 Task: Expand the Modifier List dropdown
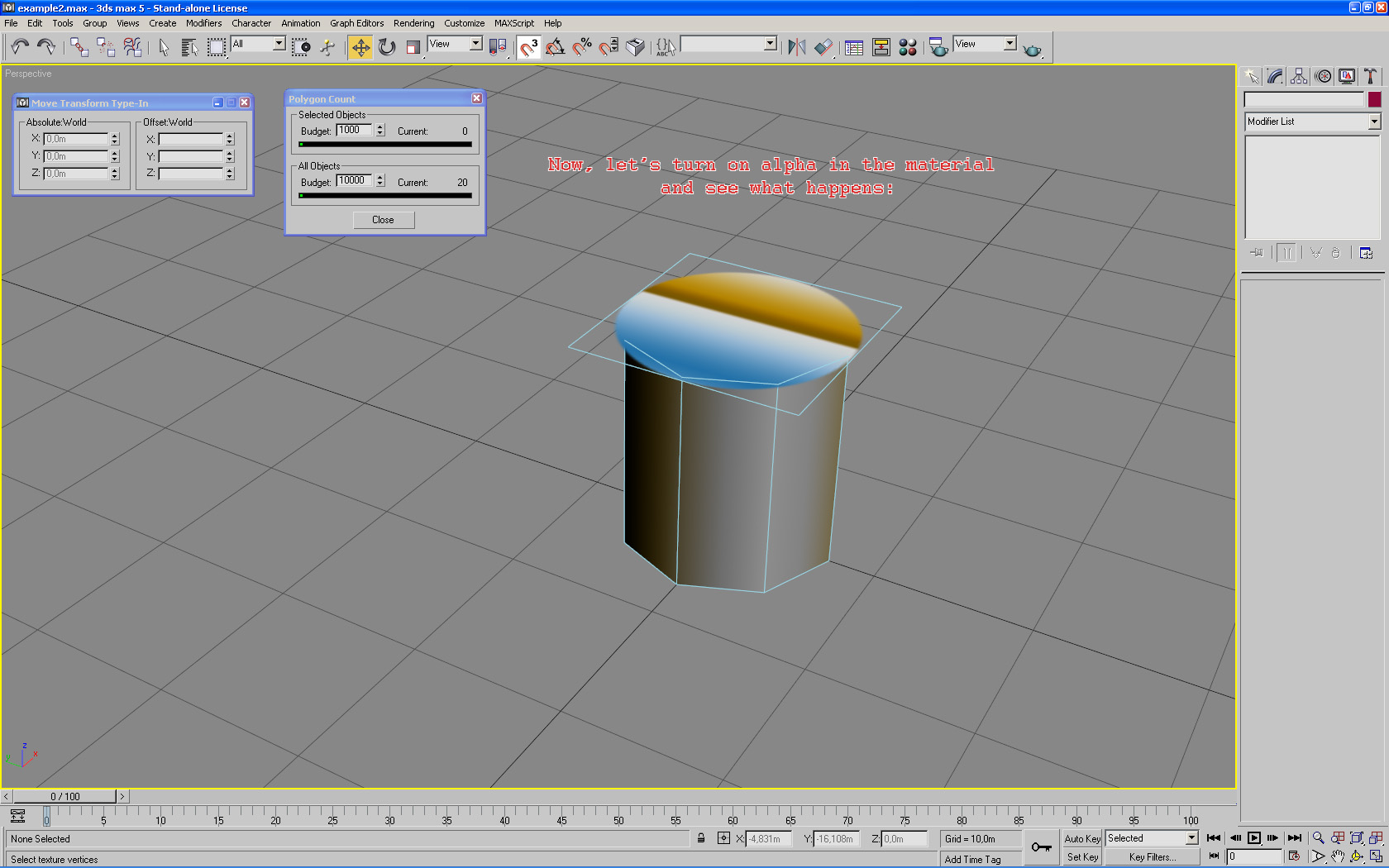click(x=1373, y=122)
